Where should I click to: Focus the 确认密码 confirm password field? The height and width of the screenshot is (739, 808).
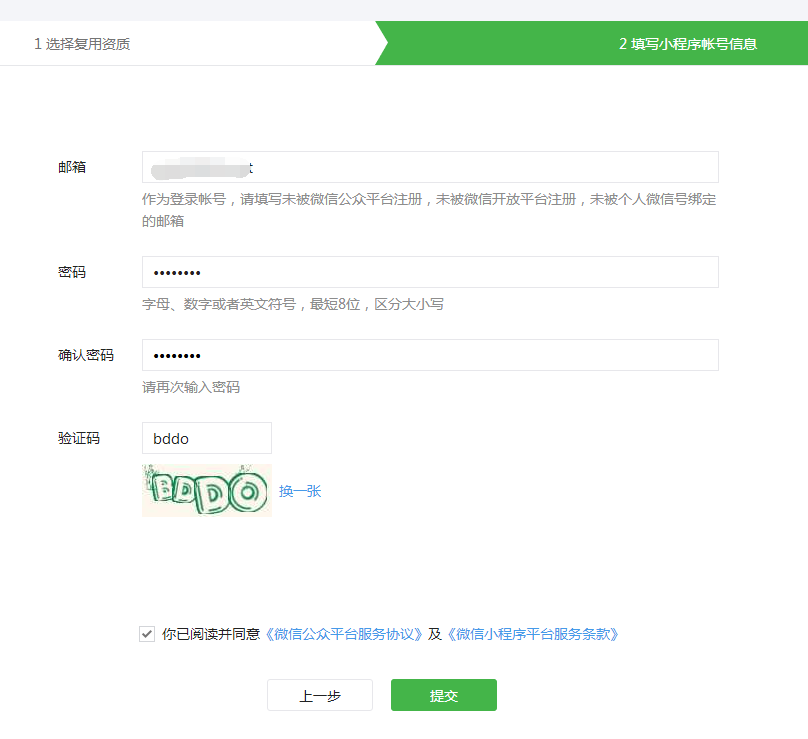point(430,355)
